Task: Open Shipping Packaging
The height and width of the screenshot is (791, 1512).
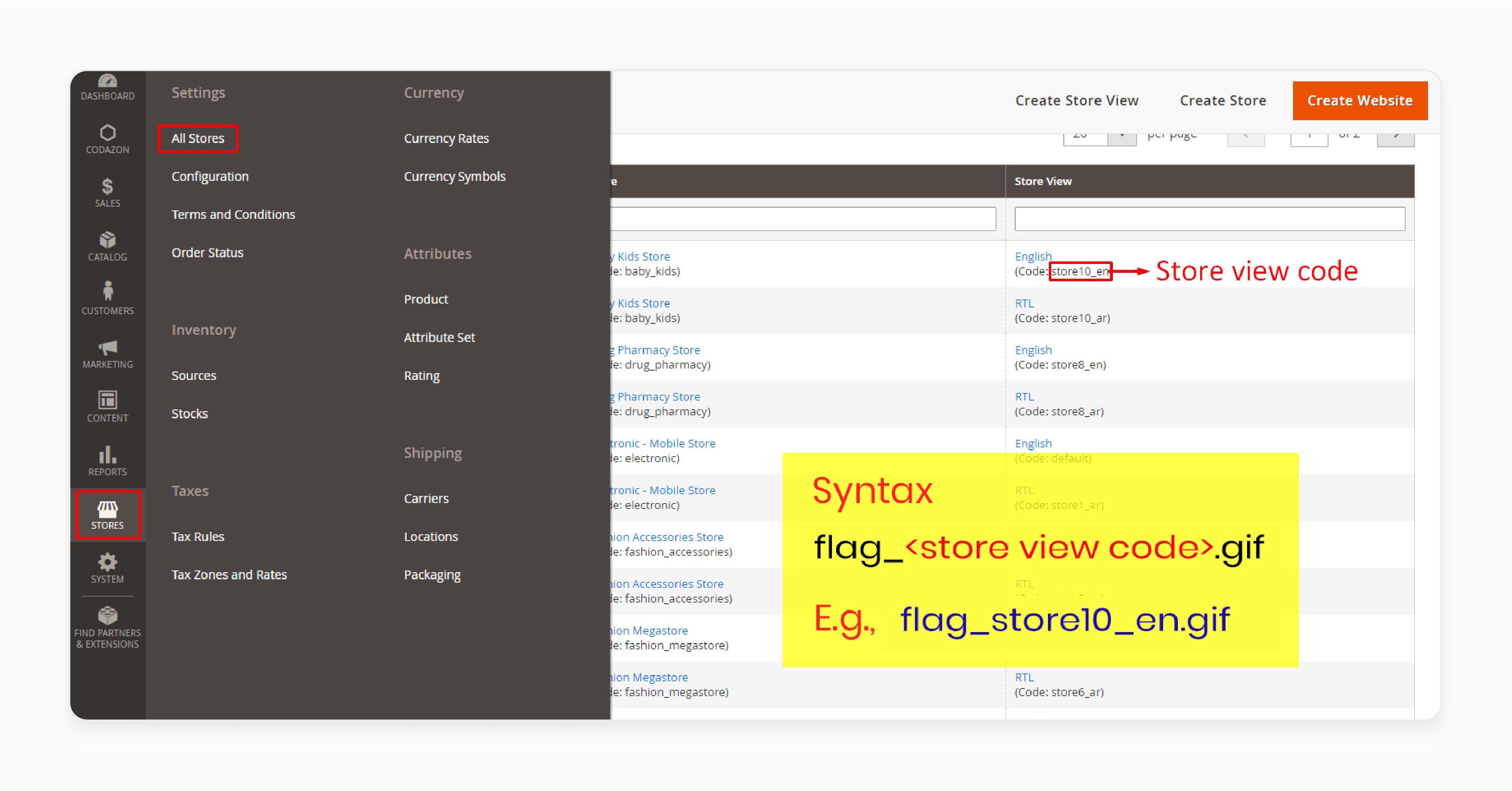Action: [x=432, y=575]
